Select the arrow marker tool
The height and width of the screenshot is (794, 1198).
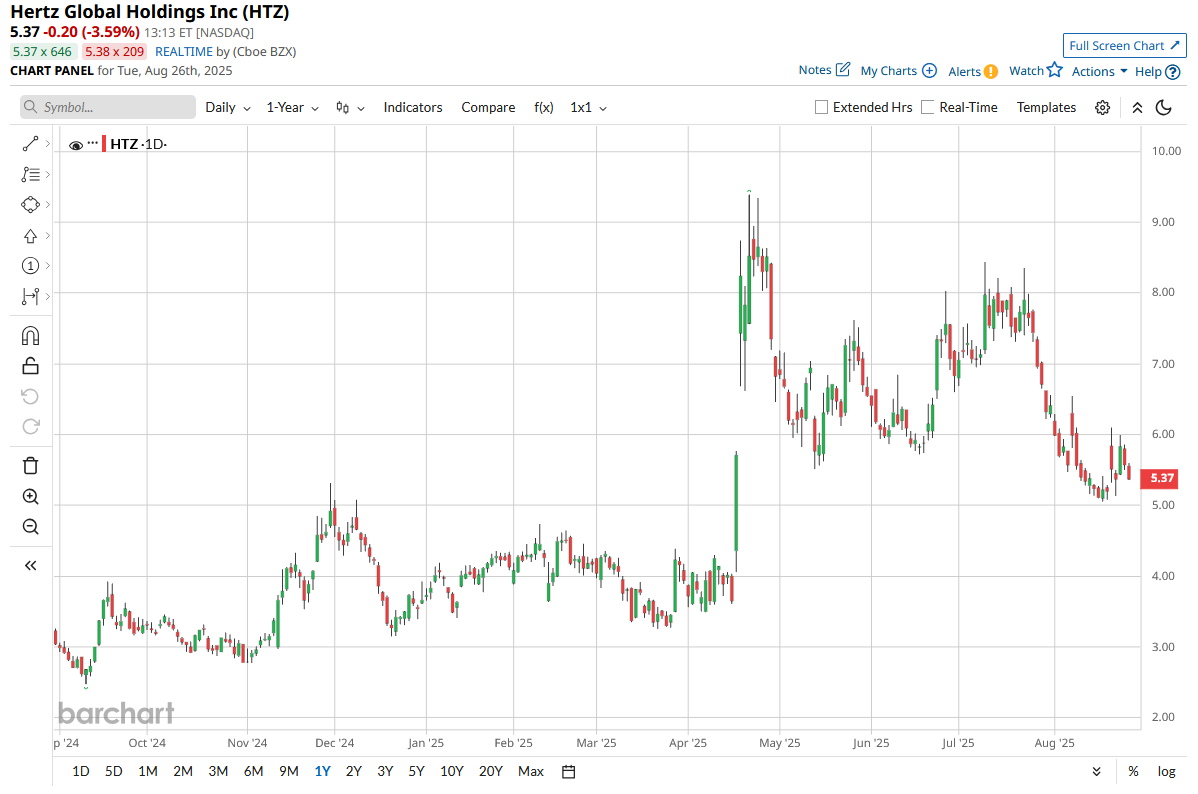31,235
